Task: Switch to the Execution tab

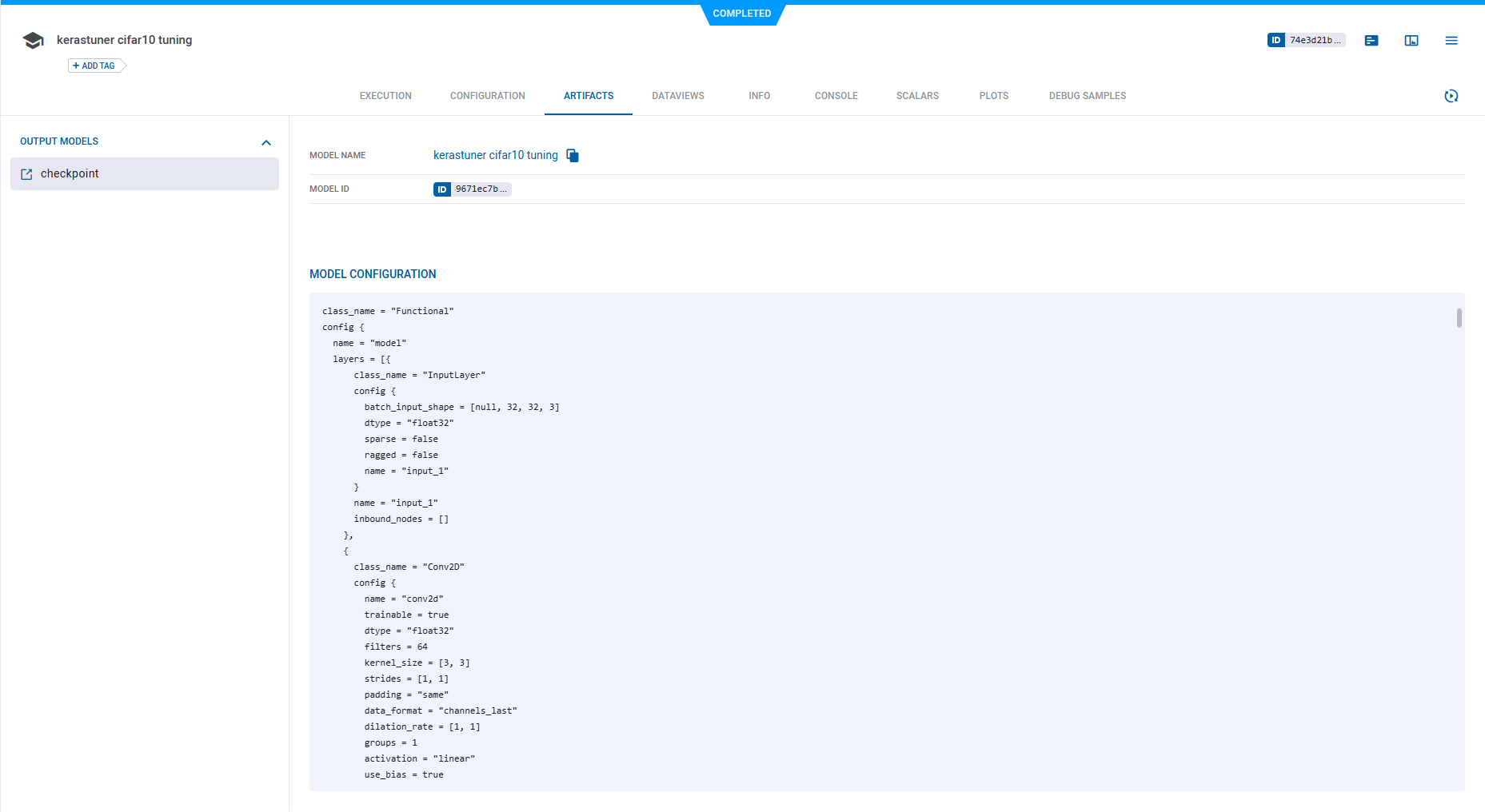Action: [x=385, y=96]
